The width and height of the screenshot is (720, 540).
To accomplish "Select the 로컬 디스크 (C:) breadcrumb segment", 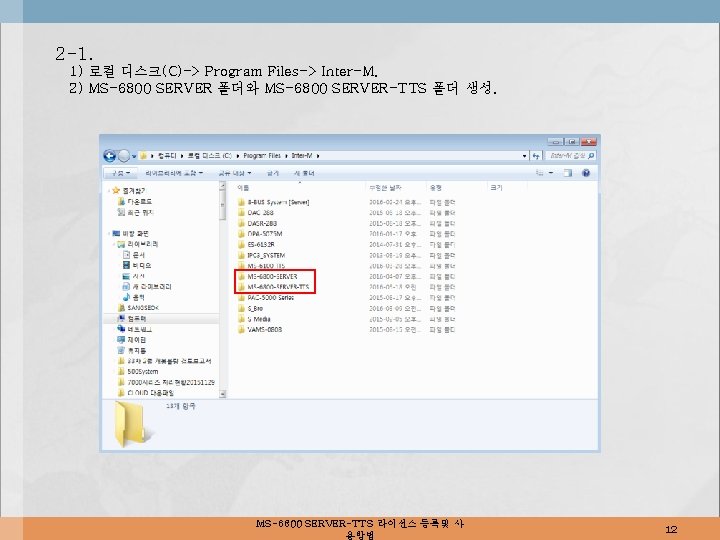I will click(x=209, y=156).
